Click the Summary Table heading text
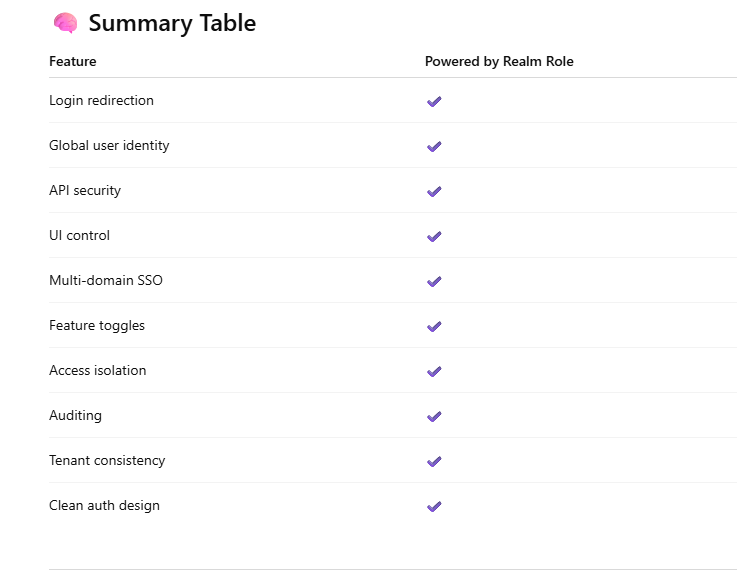Viewport: 737px width, 577px height. (172, 23)
